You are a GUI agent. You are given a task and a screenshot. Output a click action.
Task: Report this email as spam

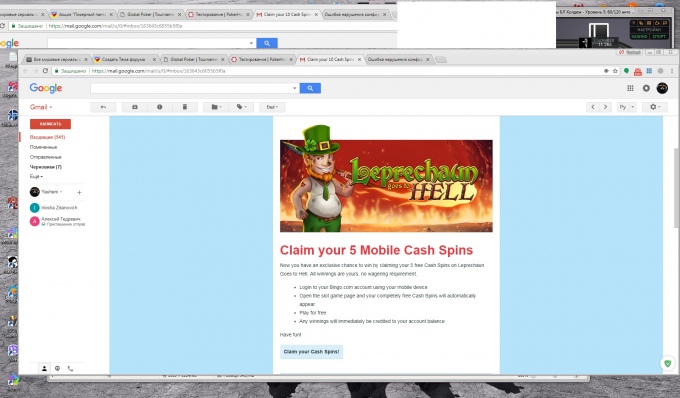tap(160, 107)
